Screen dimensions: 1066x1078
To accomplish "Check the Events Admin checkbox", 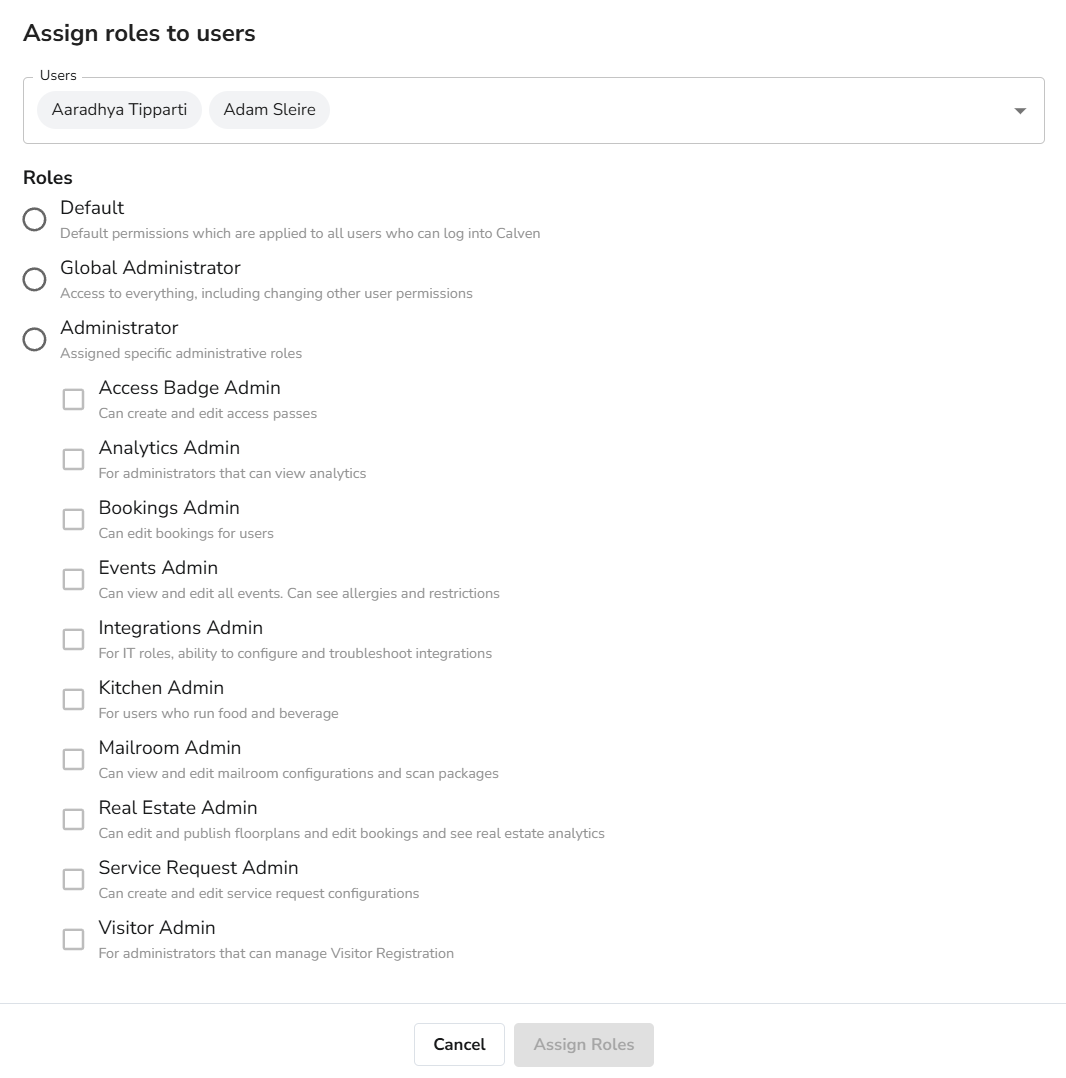I will coord(73,580).
